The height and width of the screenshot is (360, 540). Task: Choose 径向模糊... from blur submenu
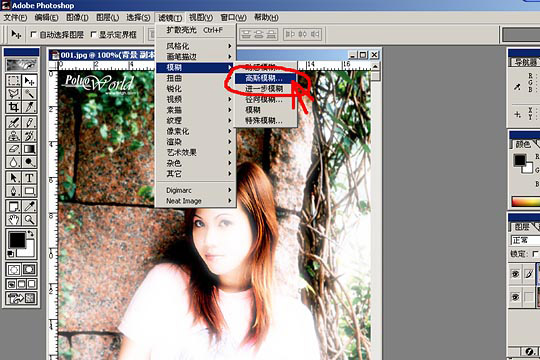click(265, 100)
